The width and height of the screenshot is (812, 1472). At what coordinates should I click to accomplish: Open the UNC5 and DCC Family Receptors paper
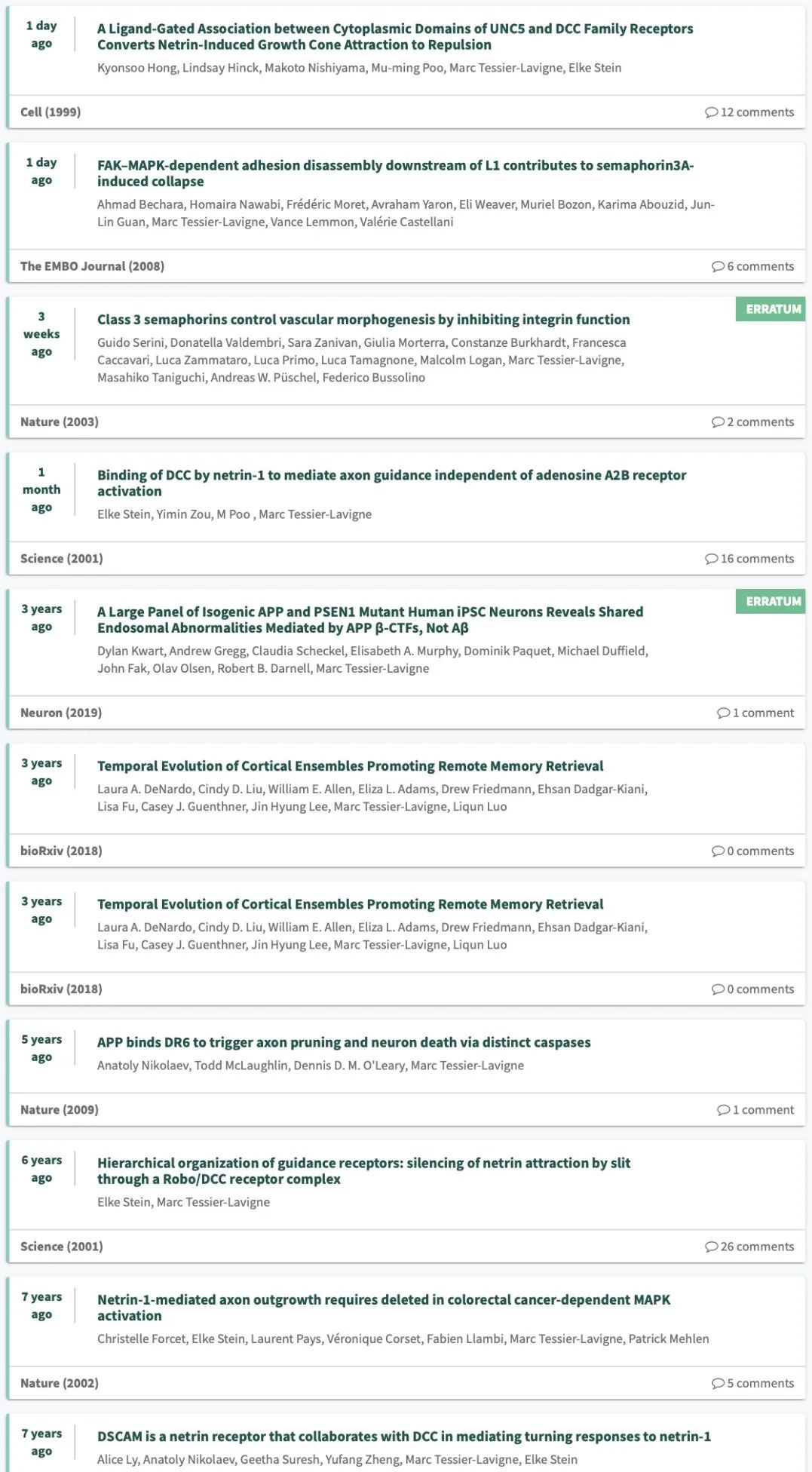(395, 37)
